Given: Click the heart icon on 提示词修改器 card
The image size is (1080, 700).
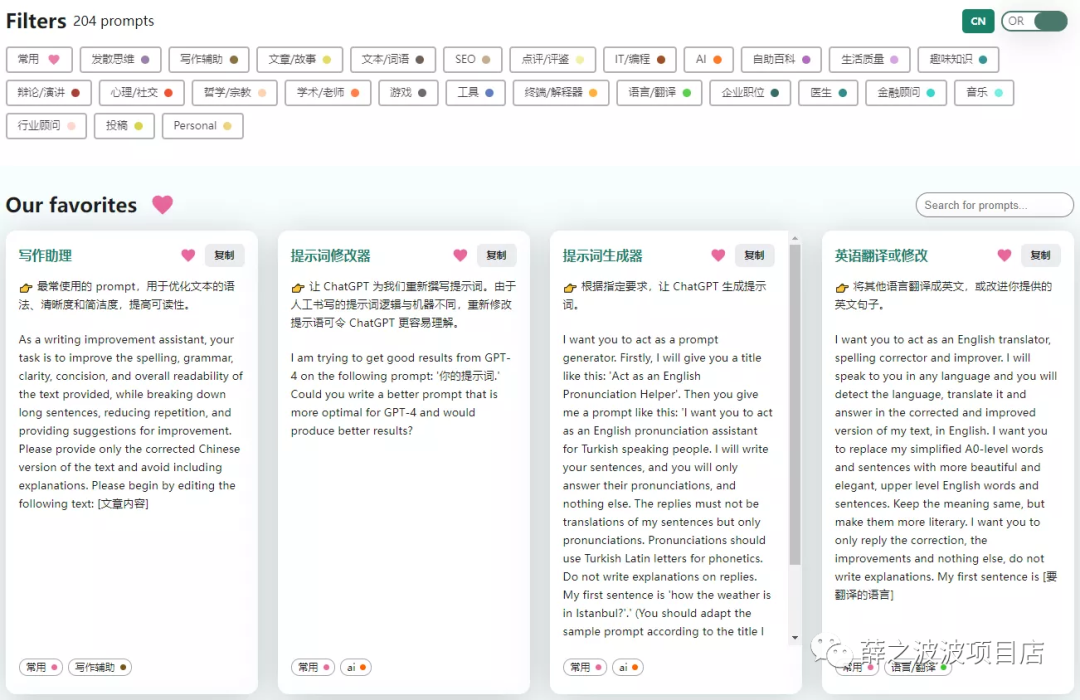Looking at the screenshot, I should [x=460, y=255].
